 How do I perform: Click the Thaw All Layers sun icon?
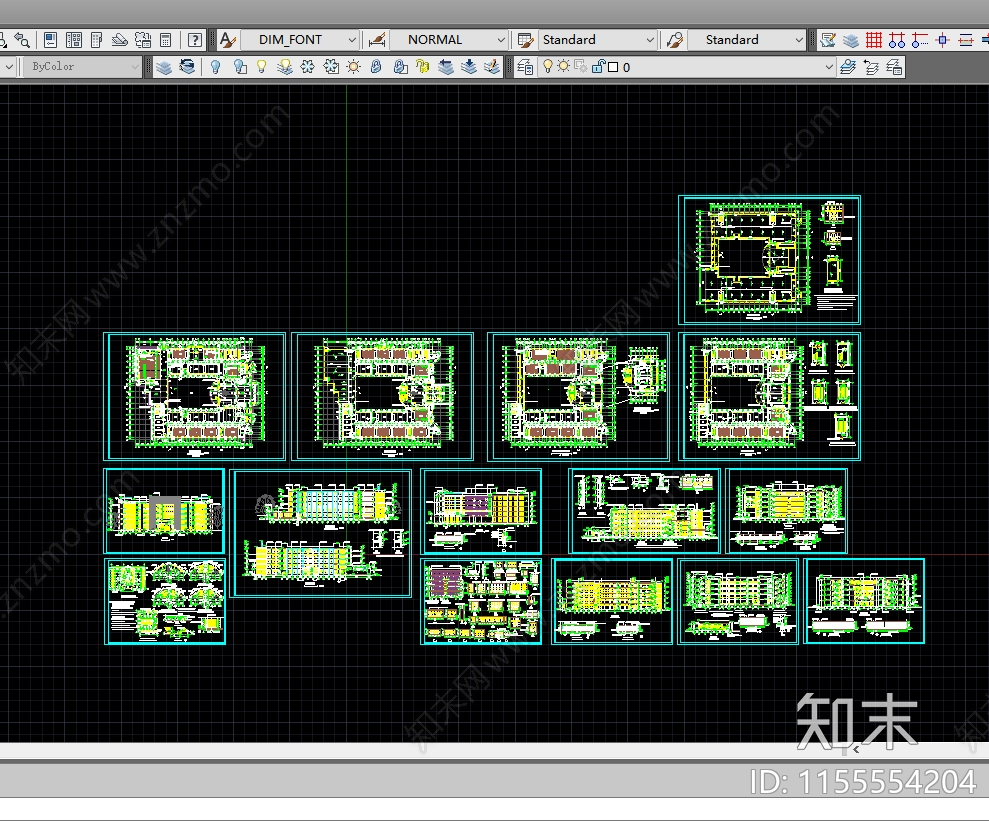pos(353,67)
